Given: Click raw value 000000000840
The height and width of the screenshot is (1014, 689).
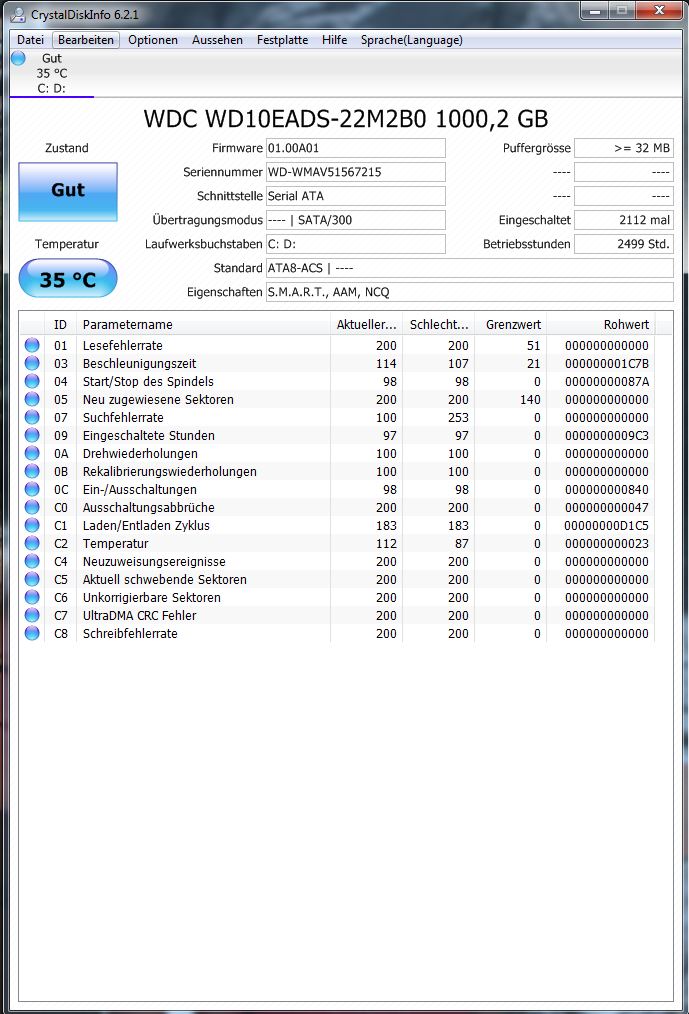Looking at the screenshot, I should click(607, 490).
